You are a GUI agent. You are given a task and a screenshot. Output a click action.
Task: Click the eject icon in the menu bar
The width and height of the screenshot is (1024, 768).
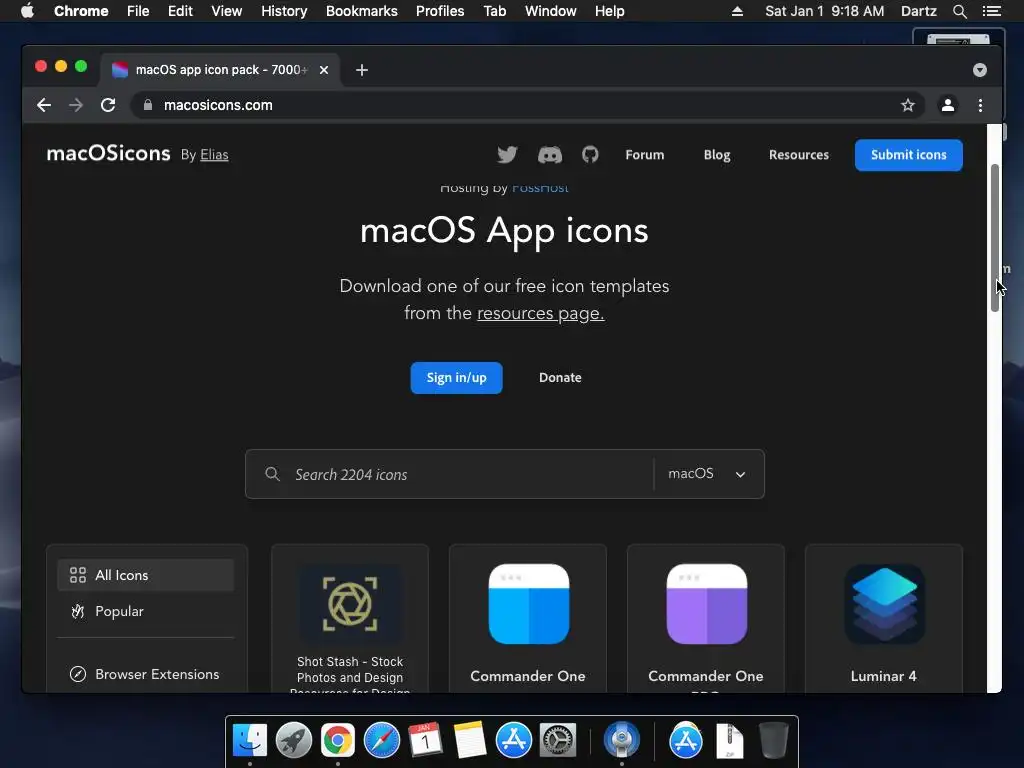click(737, 11)
